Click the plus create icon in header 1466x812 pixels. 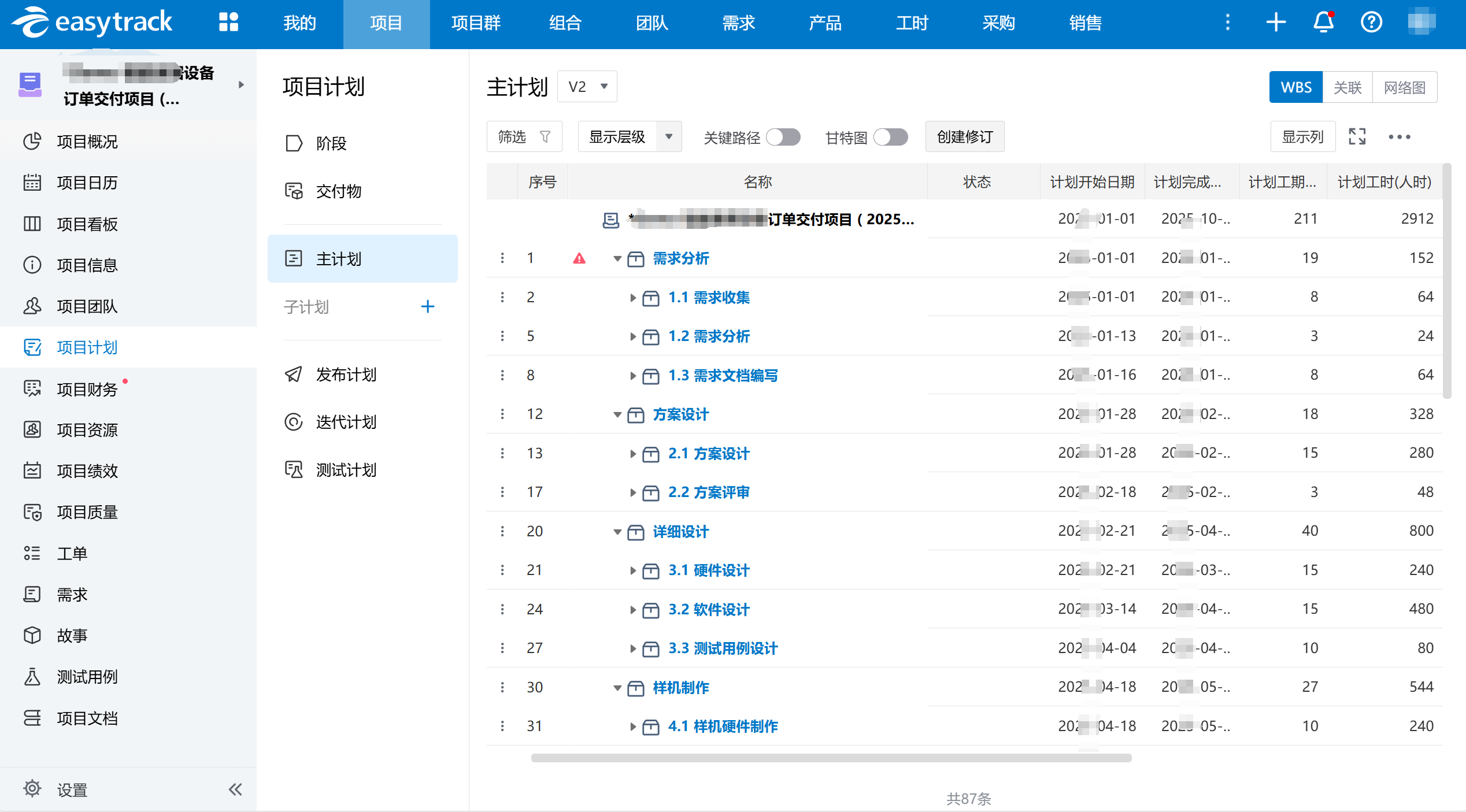pyautogui.click(x=1276, y=22)
